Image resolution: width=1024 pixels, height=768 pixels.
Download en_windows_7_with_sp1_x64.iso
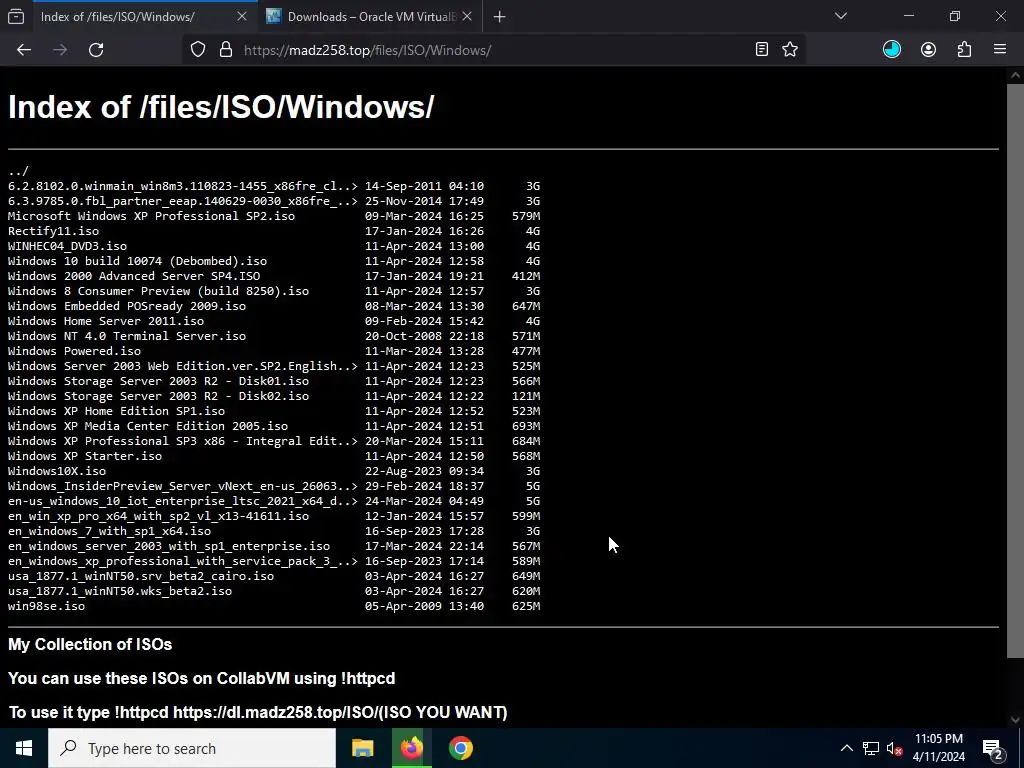(x=110, y=532)
